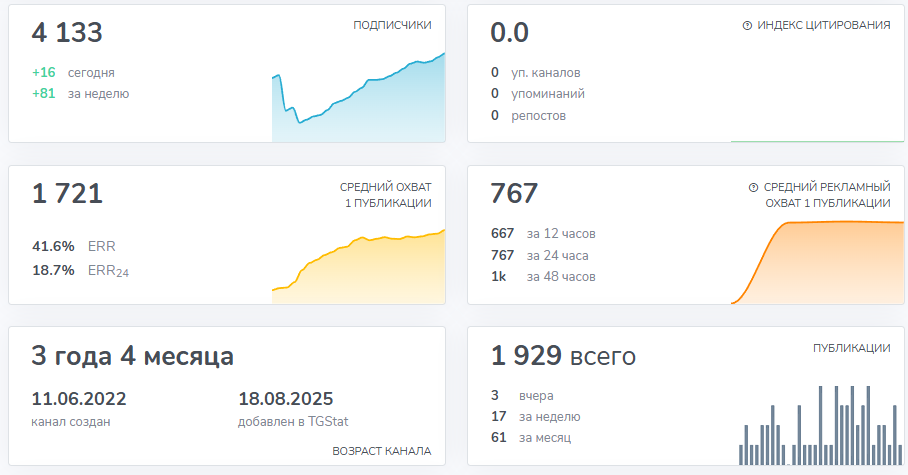Click the +81 за неделю subscriber change
The width and height of the screenshot is (908, 475).
(80, 94)
